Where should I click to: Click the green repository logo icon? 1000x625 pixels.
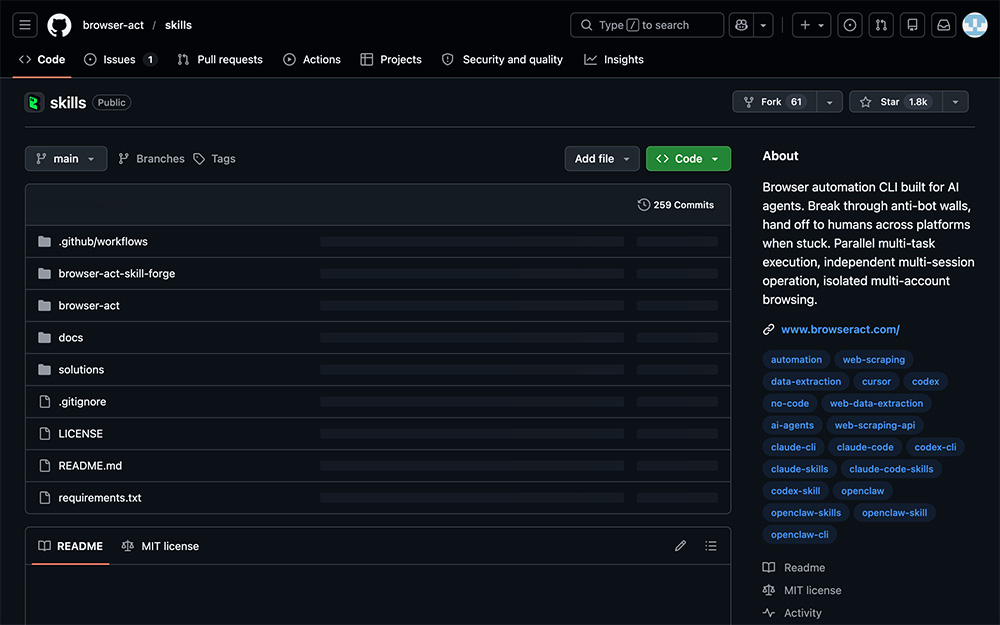[34, 102]
